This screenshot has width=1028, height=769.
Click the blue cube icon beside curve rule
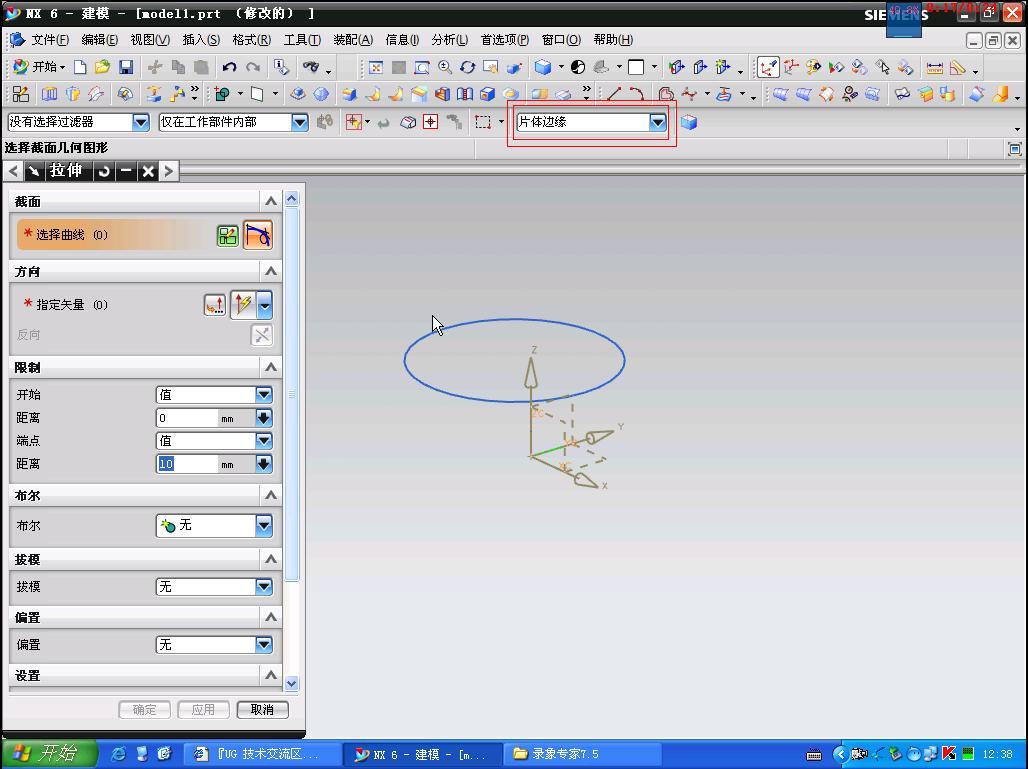click(688, 122)
